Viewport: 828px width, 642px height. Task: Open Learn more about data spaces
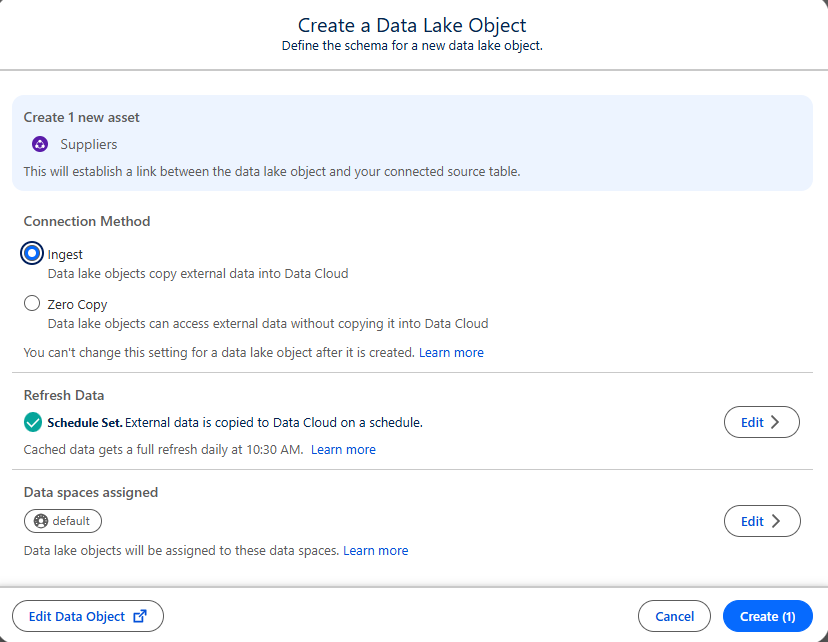(x=375, y=551)
